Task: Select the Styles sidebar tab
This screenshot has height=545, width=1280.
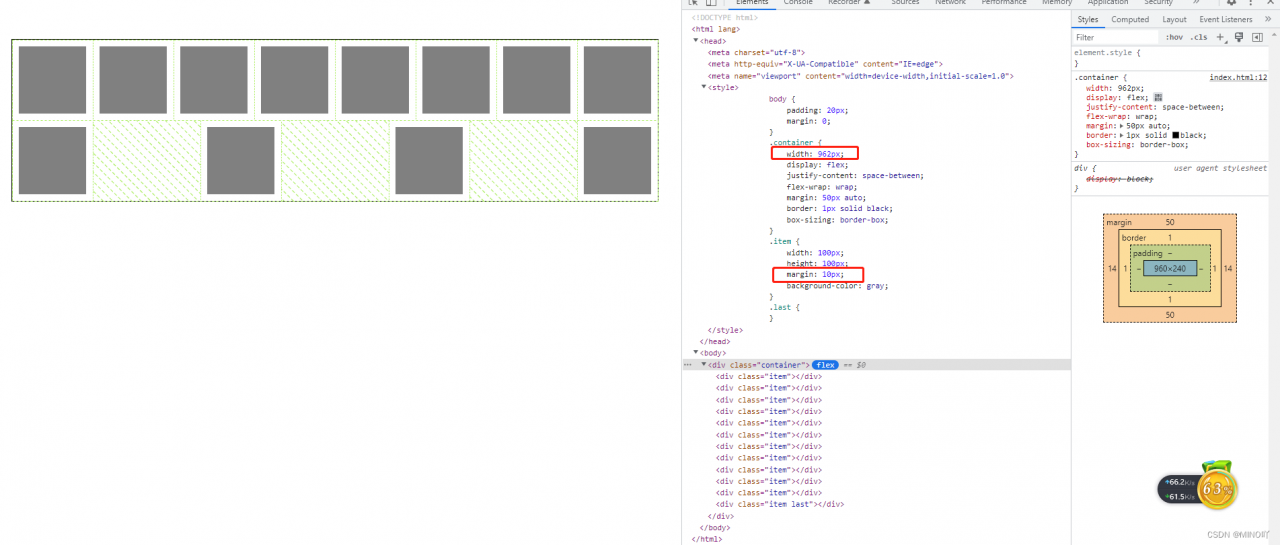Action: tap(1088, 19)
